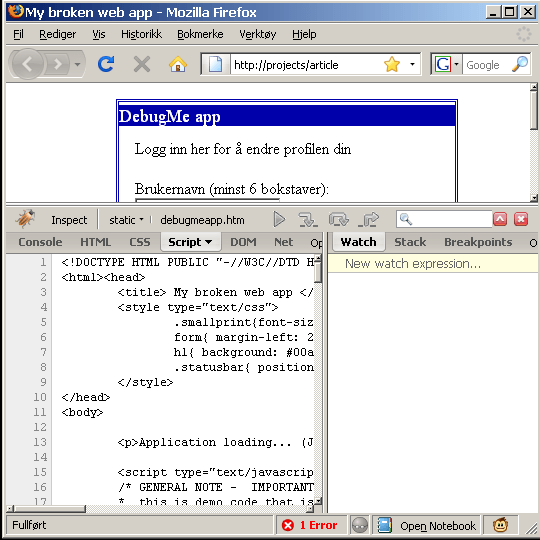Reload the page with the blue refresh icon
The height and width of the screenshot is (540, 540).
[x=106, y=64]
